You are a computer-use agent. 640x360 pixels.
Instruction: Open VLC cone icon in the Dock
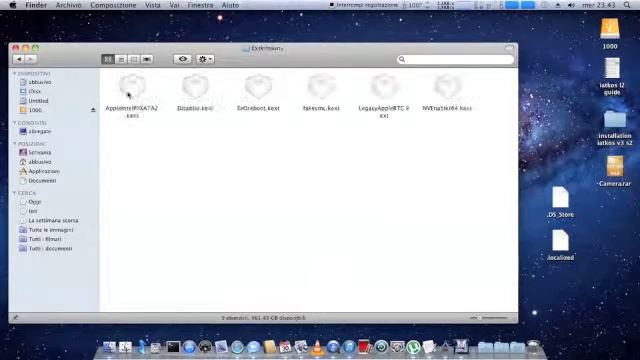[x=317, y=347]
